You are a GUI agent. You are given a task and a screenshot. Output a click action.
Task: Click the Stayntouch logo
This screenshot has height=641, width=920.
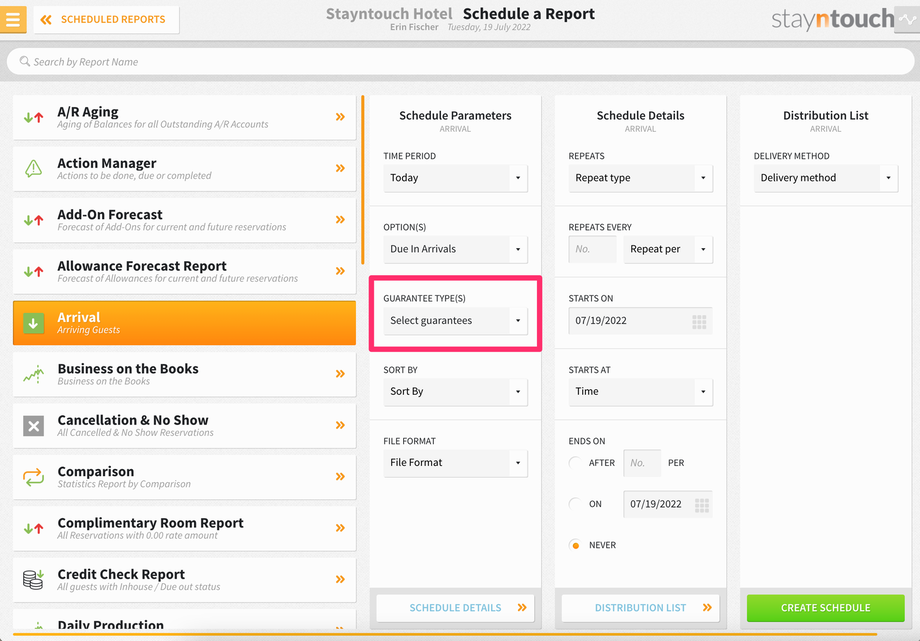832,19
